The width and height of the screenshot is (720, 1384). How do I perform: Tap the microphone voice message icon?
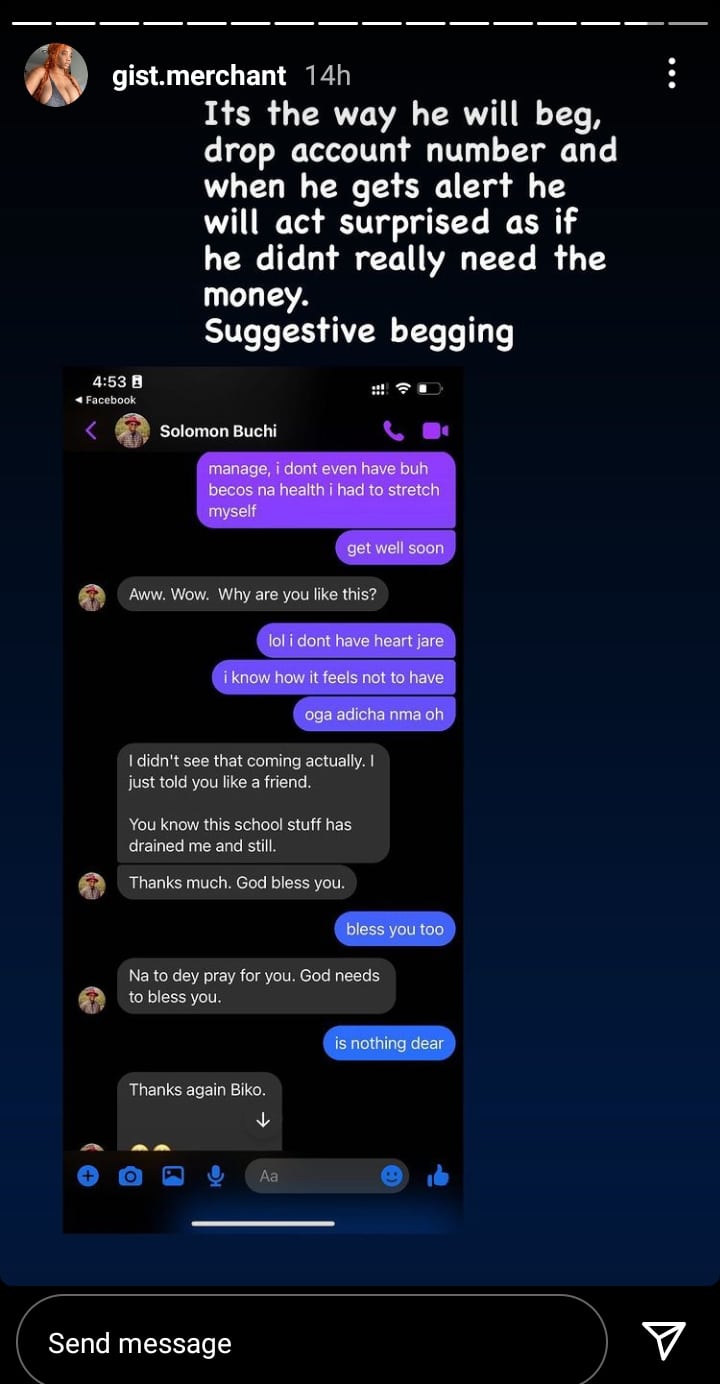(215, 1176)
